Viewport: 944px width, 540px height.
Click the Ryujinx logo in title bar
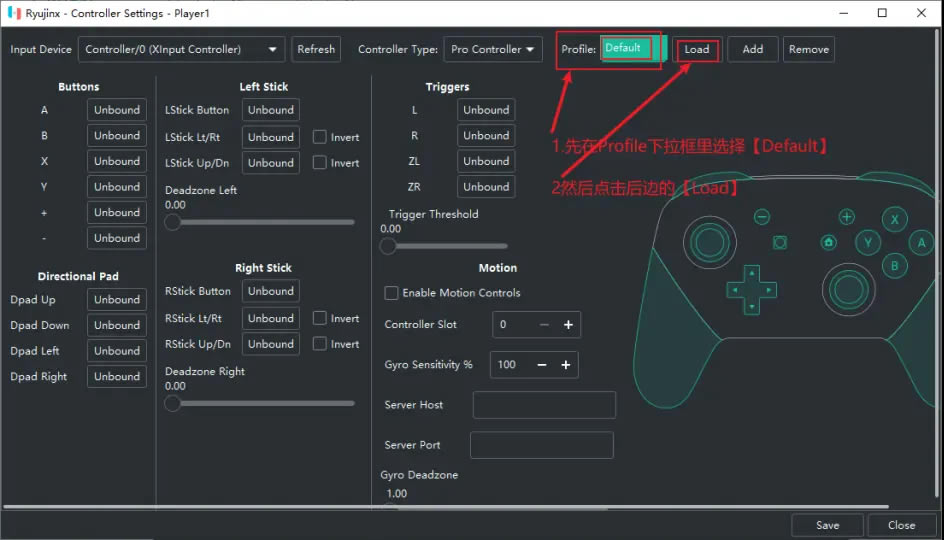coord(14,13)
